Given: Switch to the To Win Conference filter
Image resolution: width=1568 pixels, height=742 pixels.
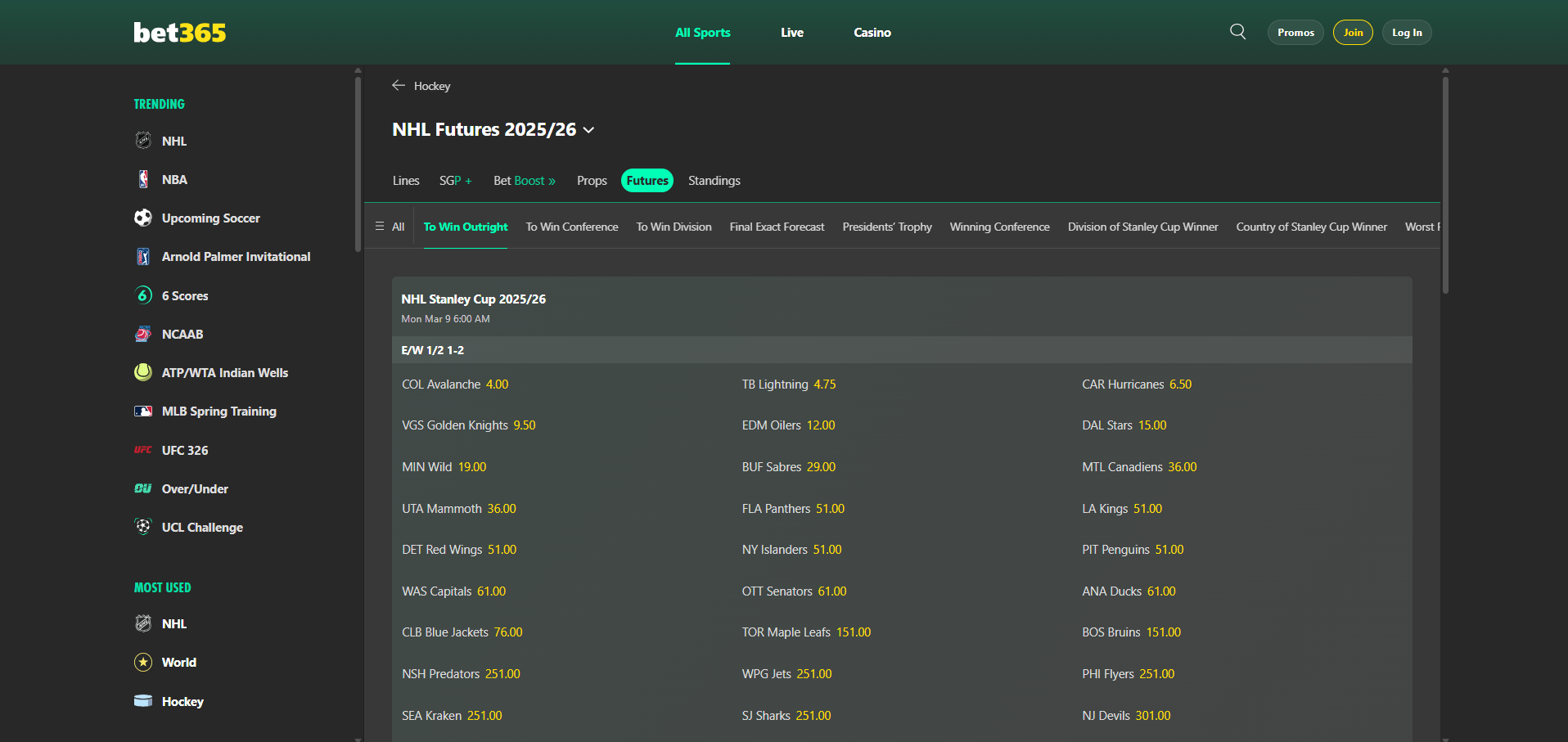Looking at the screenshot, I should [x=571, y=227].
